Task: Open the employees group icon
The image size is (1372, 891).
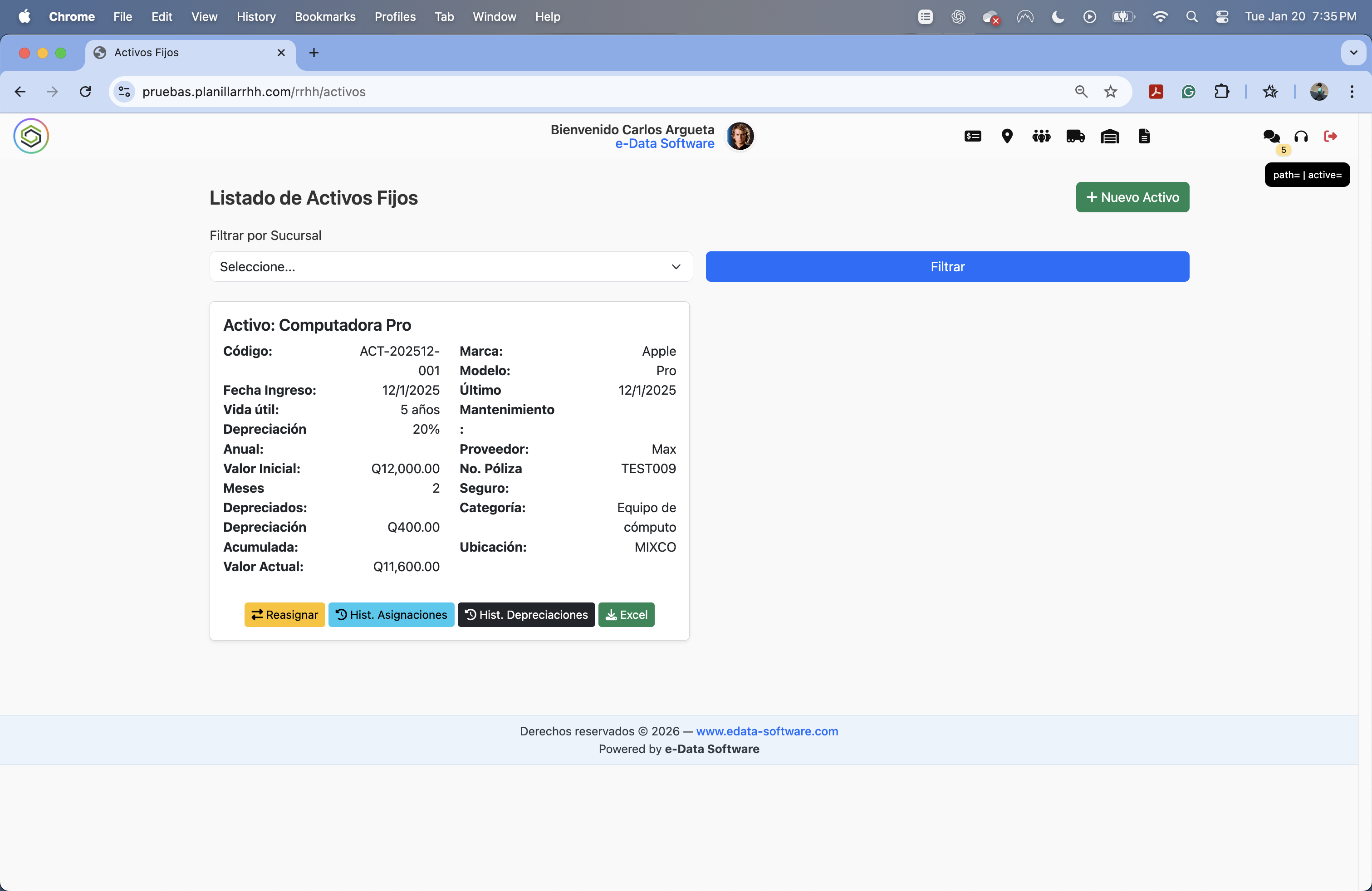Action: click(x=1041, y=136)
